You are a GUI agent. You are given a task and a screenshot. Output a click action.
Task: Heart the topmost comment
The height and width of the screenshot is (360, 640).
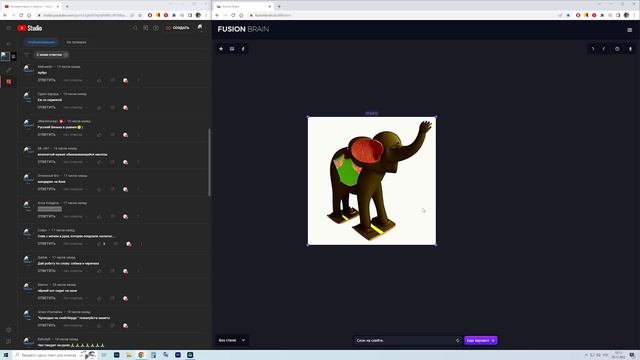click(125, 80)
